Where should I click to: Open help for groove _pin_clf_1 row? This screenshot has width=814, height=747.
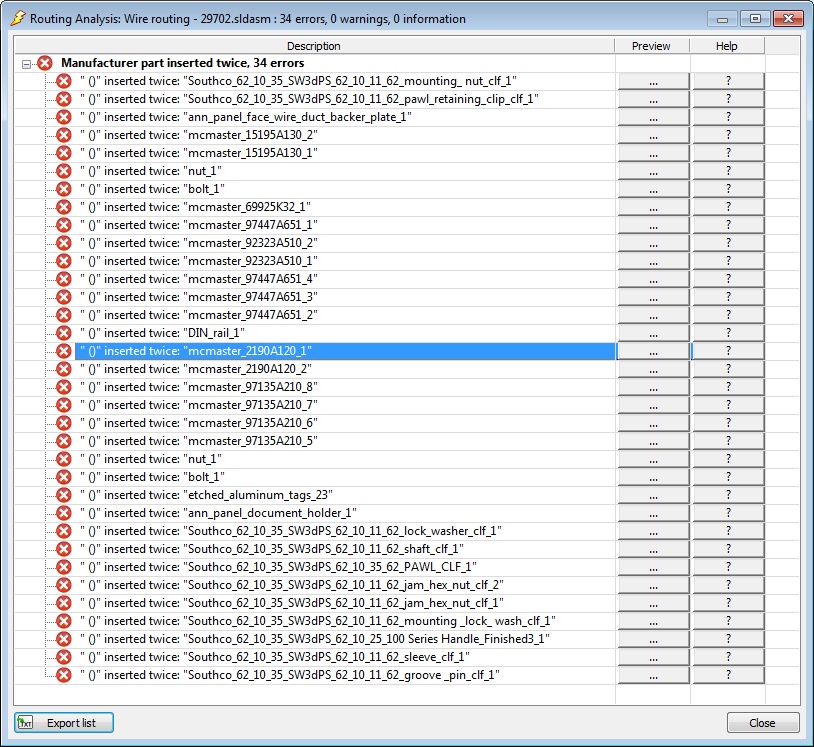pyautogui.click(x=728, y=675)
